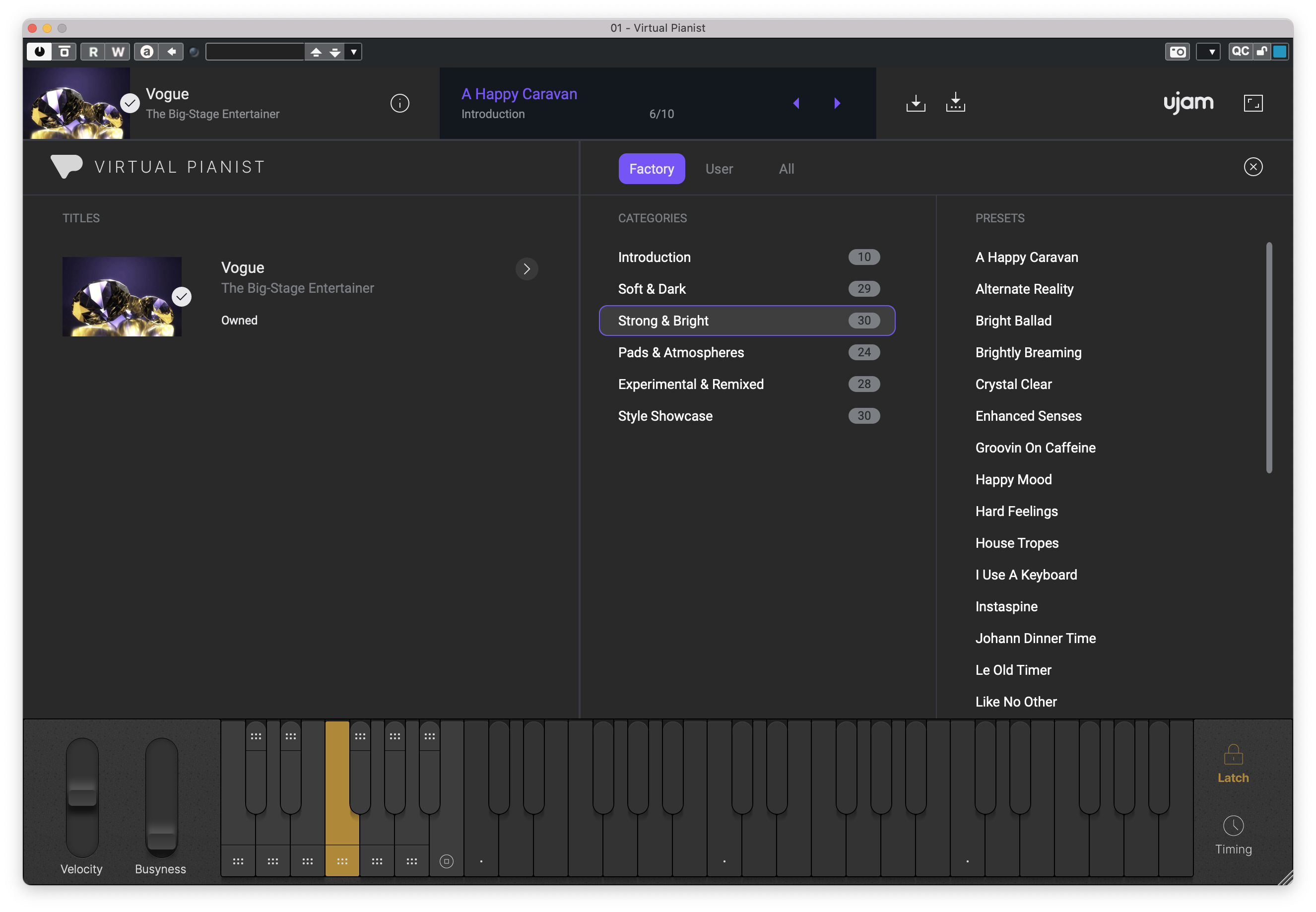Load the Groovin On Caffeine preset
Image resolution: width=1316 pixels, height=912 pixels.
1035,448
